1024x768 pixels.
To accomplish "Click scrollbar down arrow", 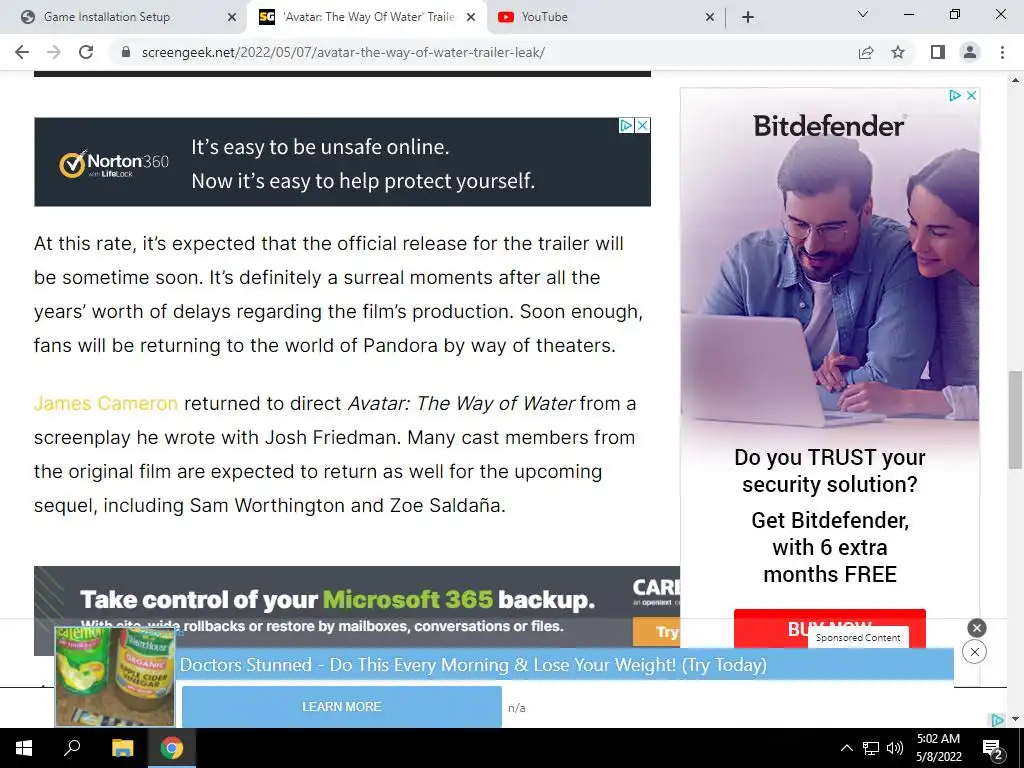I will pos(1015,719).
